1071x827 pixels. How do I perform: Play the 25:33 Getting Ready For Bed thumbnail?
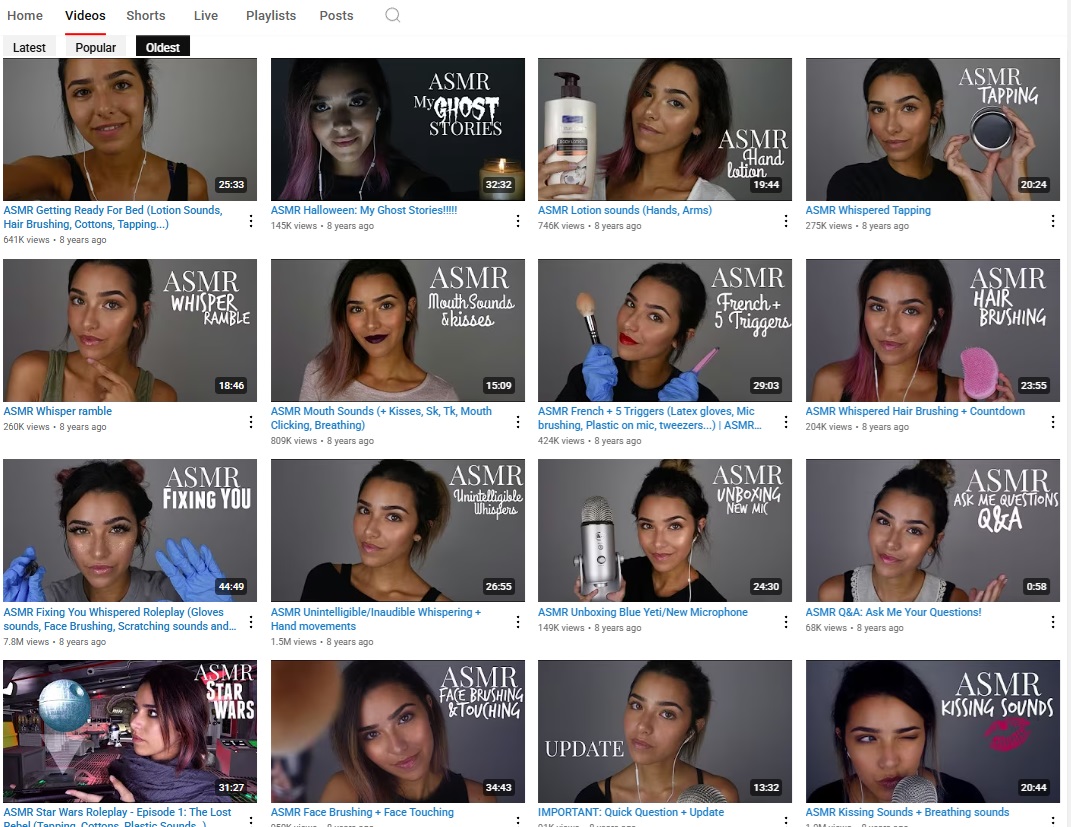coord(130,129)
